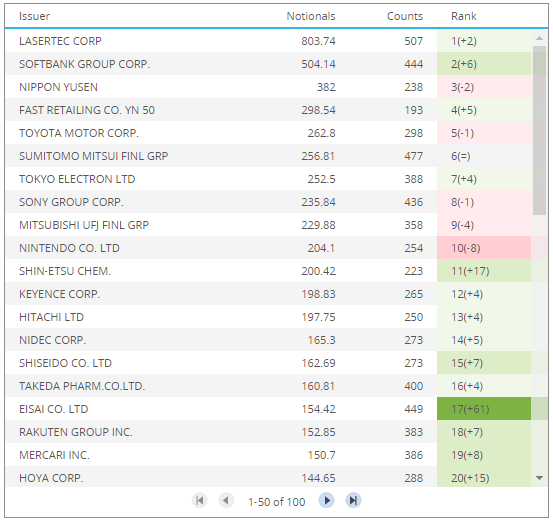Click the 507 counts value
553x520 pixels.
pos(413,41)
